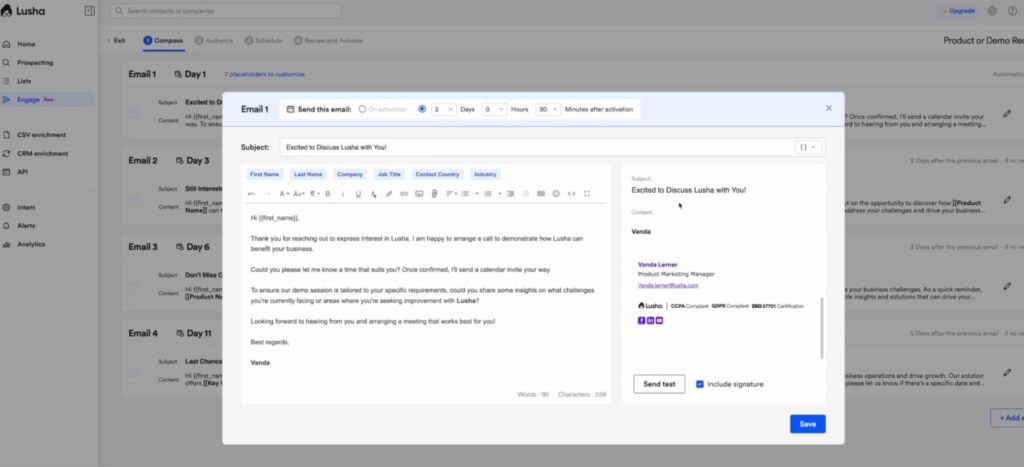Click the undo icon in editor toolbar
Image resolution: width=1024 pixels, height=467 pixels.
point(251,193)
